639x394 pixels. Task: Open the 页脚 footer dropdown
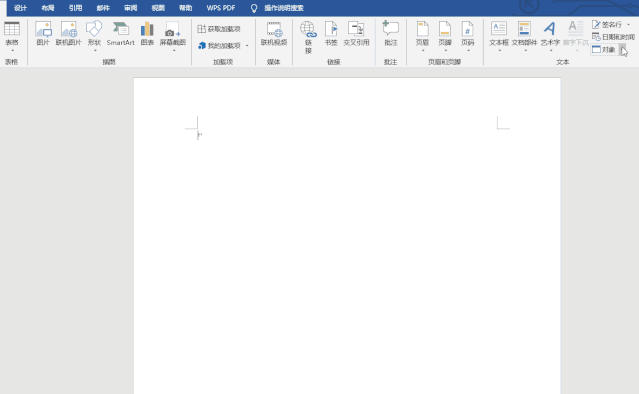[445, 37]
